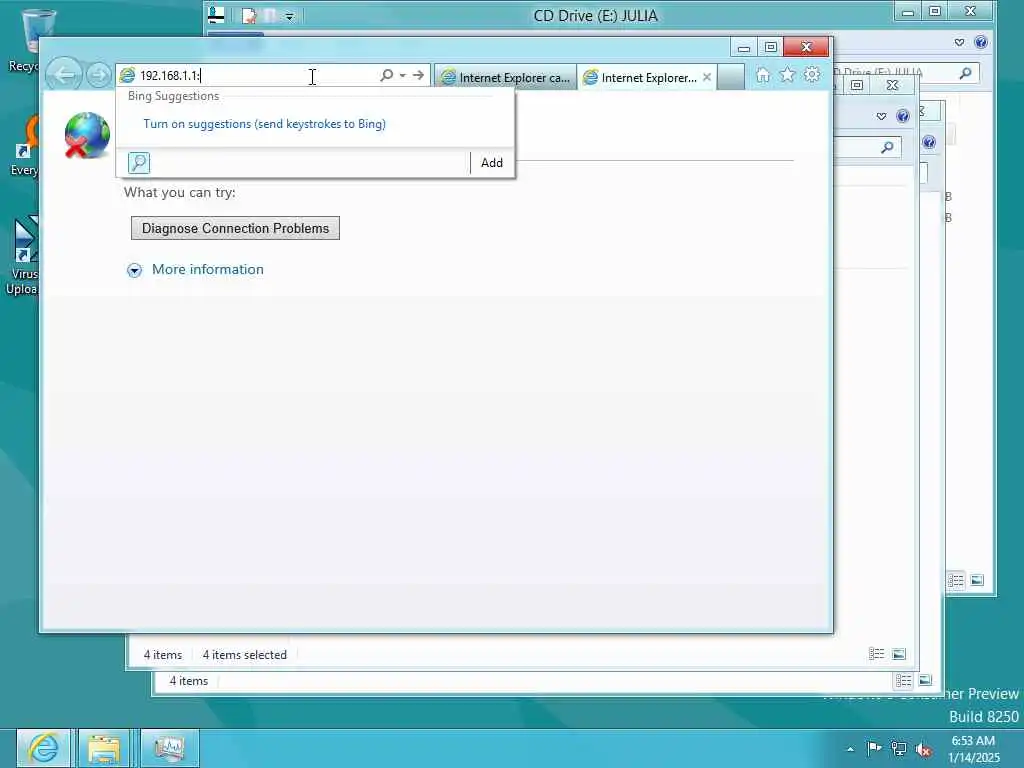The height and width of the screenshot is (768, 1024).
Task: Go forward using Internet Explorer forward arrow
Action: click(99, 75)
